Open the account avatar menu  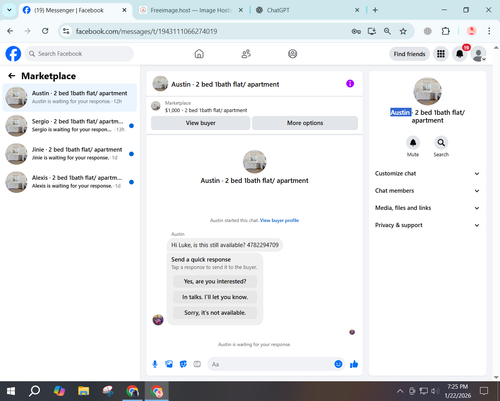[478, 54]
